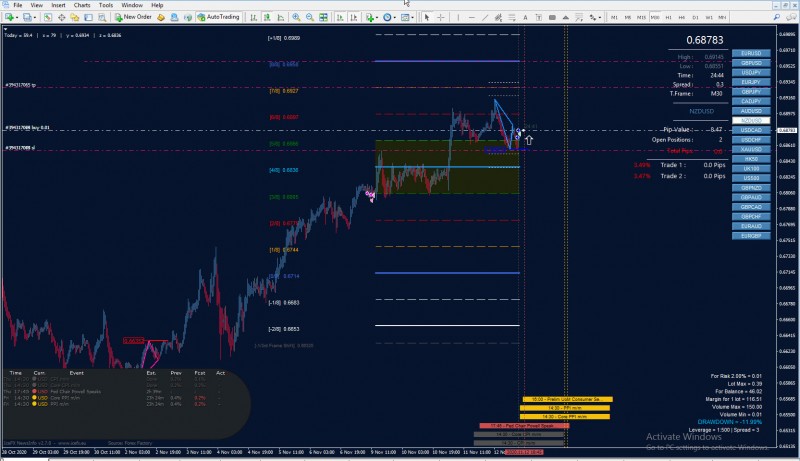Toggle the Chart Shift icon

354,17
